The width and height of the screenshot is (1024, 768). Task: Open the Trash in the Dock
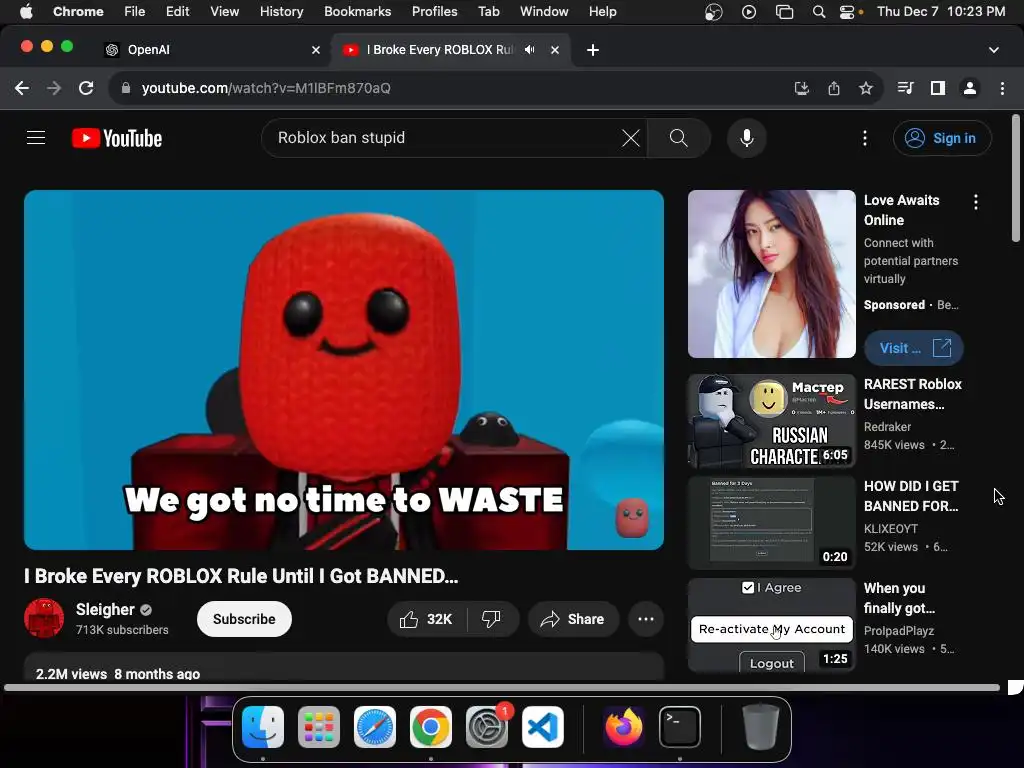tap(761, 727)
